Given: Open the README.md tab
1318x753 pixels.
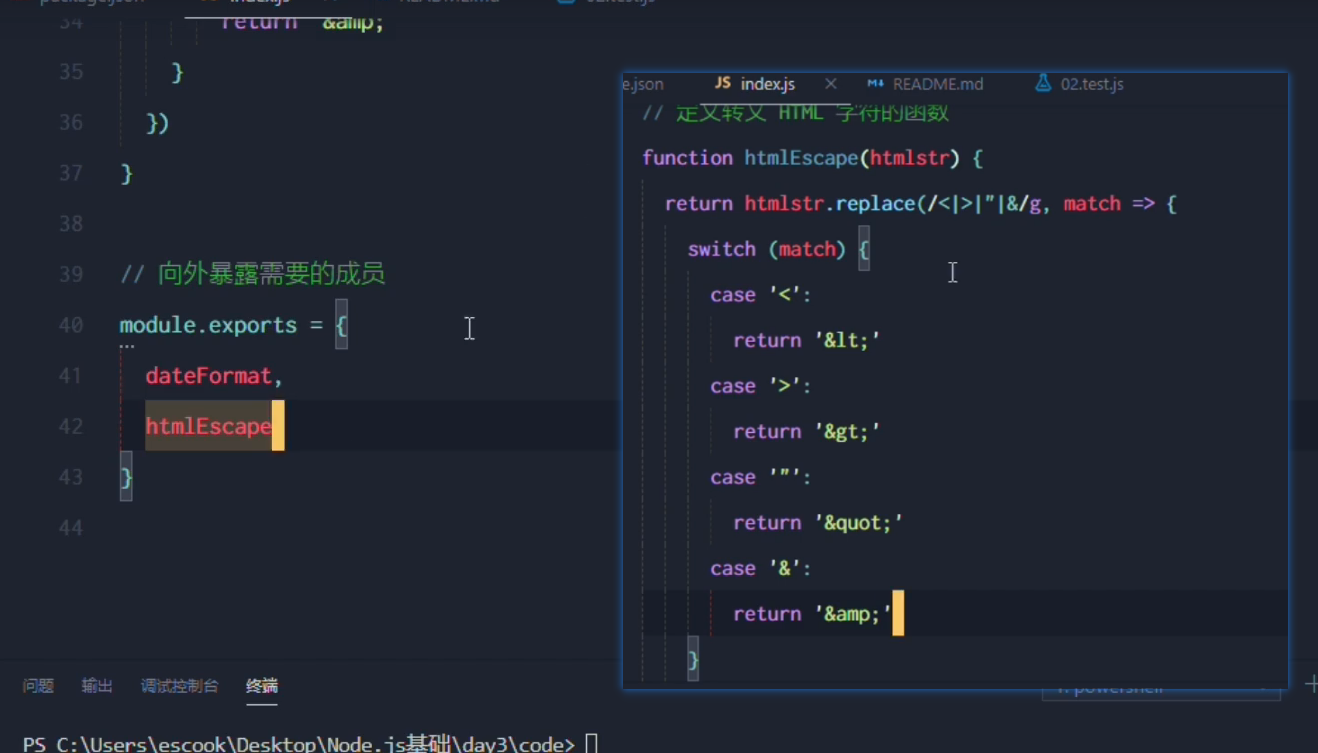Looking at the screenshot, I should pos(938,84).
